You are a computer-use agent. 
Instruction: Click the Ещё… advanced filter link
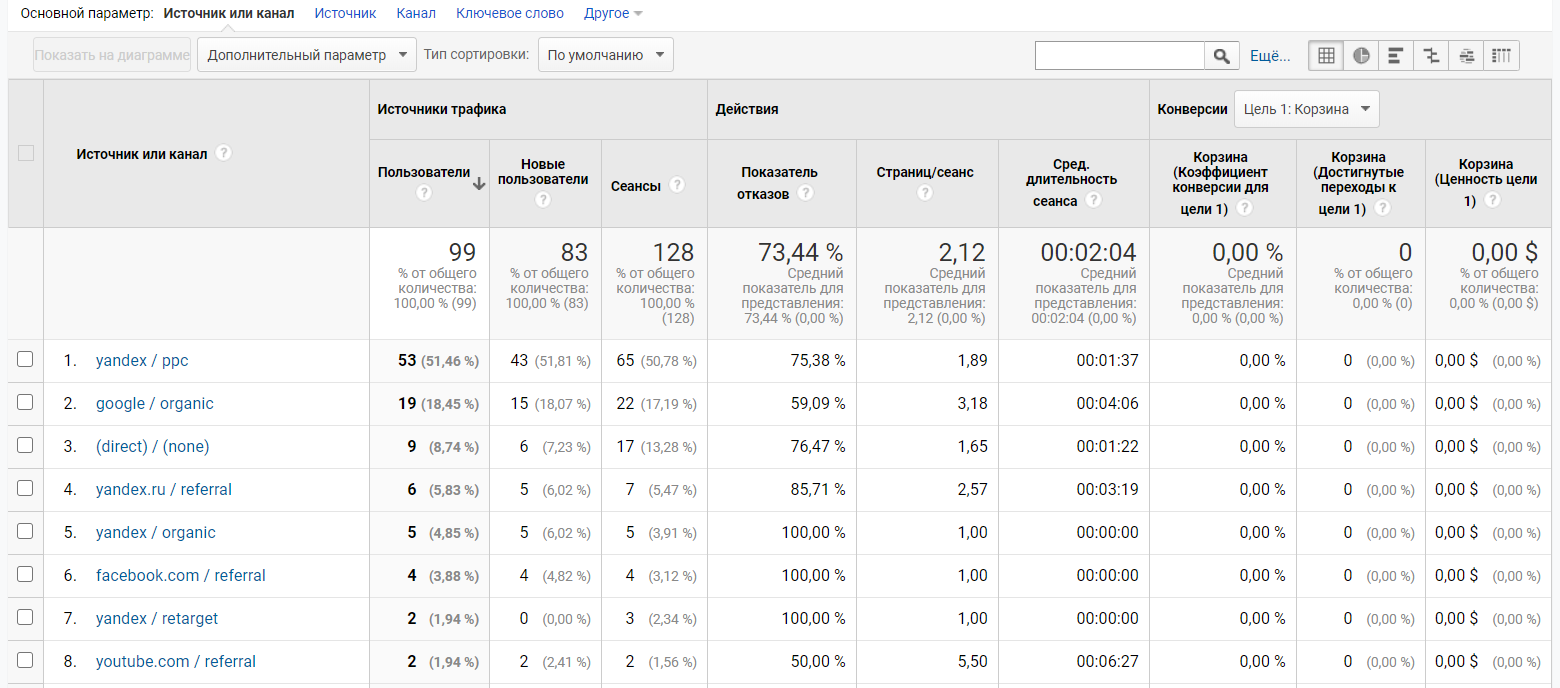(x=1270, y=56)
